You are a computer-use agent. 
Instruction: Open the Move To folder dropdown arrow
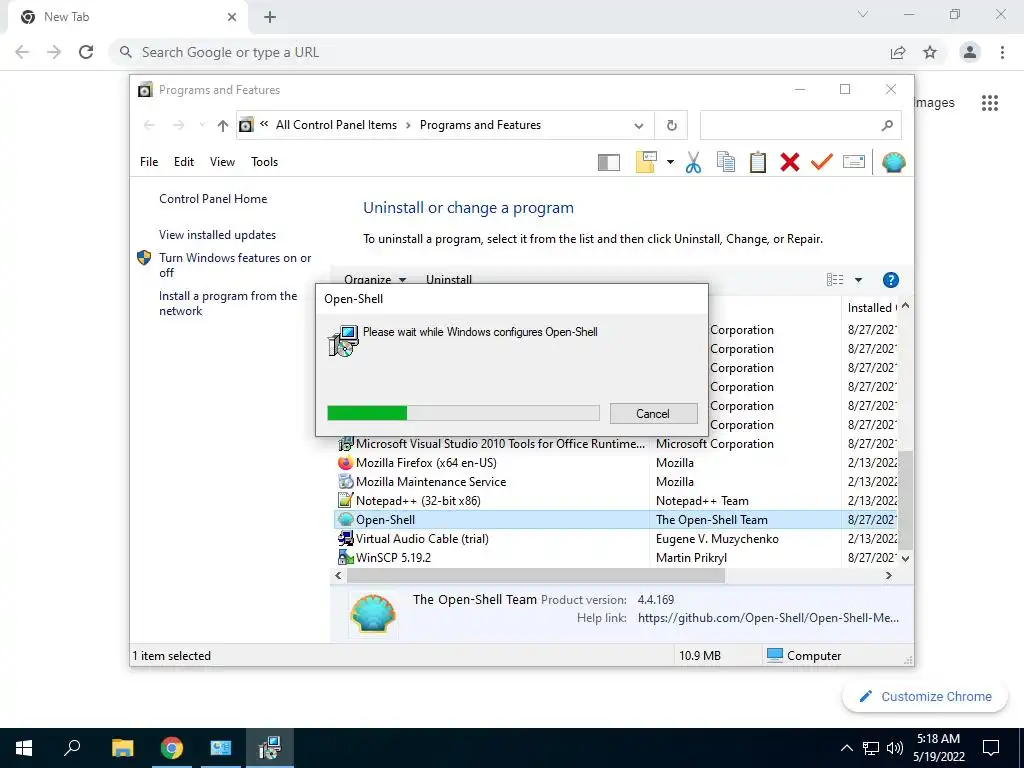(670, 162)
